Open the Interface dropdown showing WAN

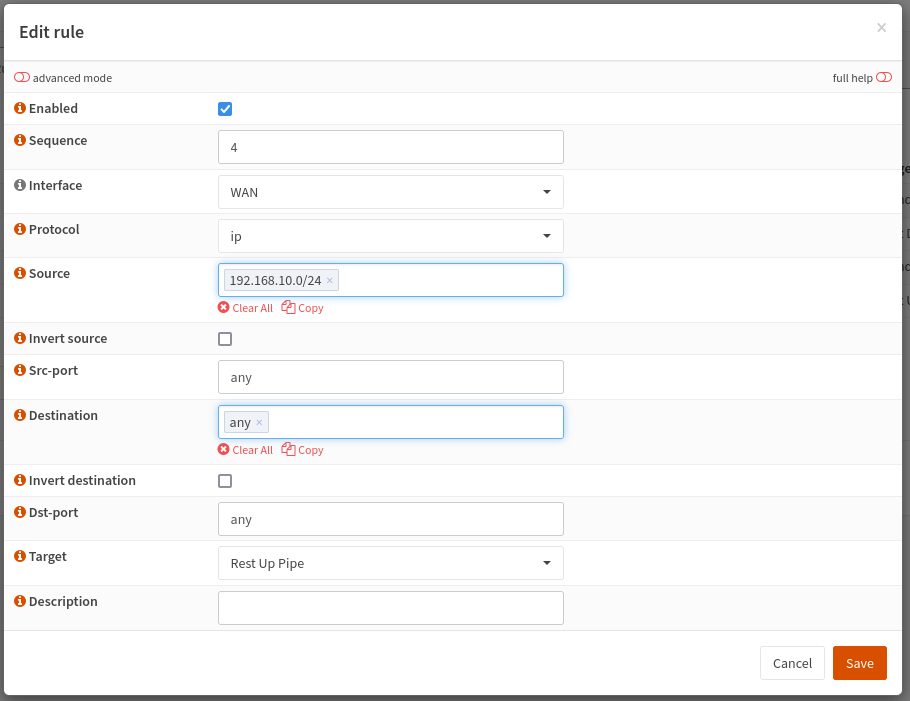[x=390, y=191]
